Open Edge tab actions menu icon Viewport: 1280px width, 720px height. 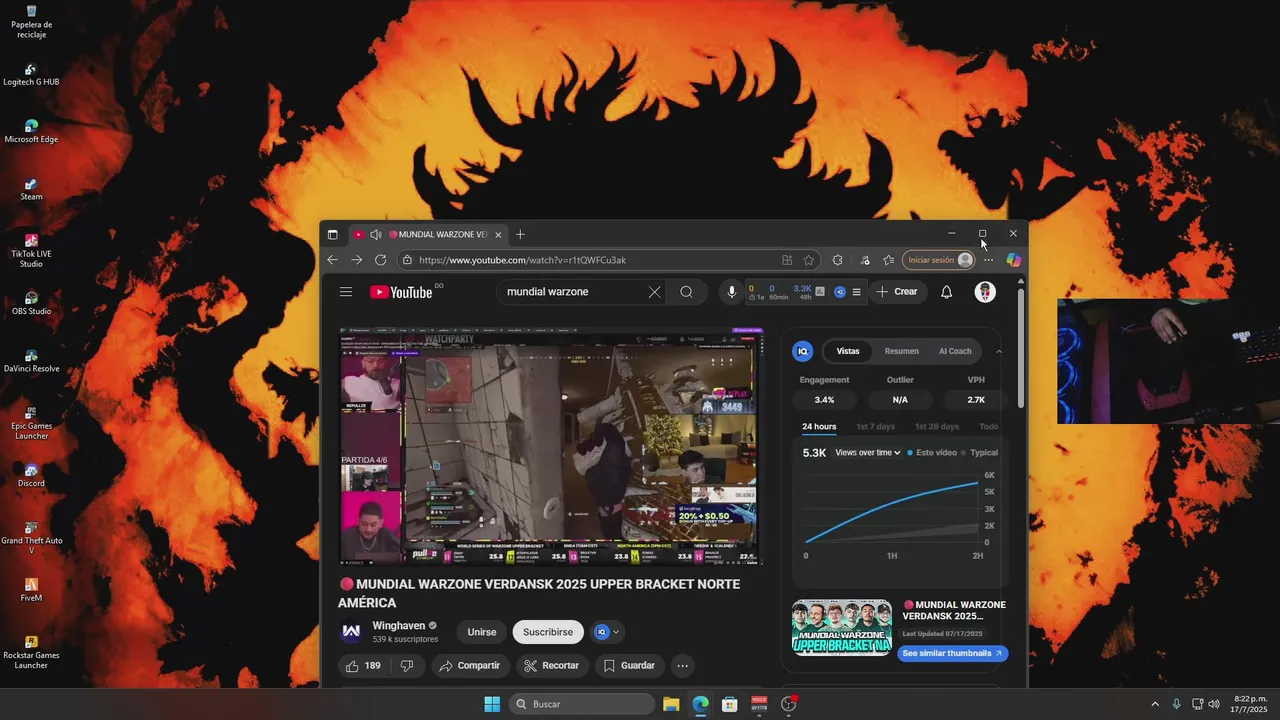(x=332, y=235)
